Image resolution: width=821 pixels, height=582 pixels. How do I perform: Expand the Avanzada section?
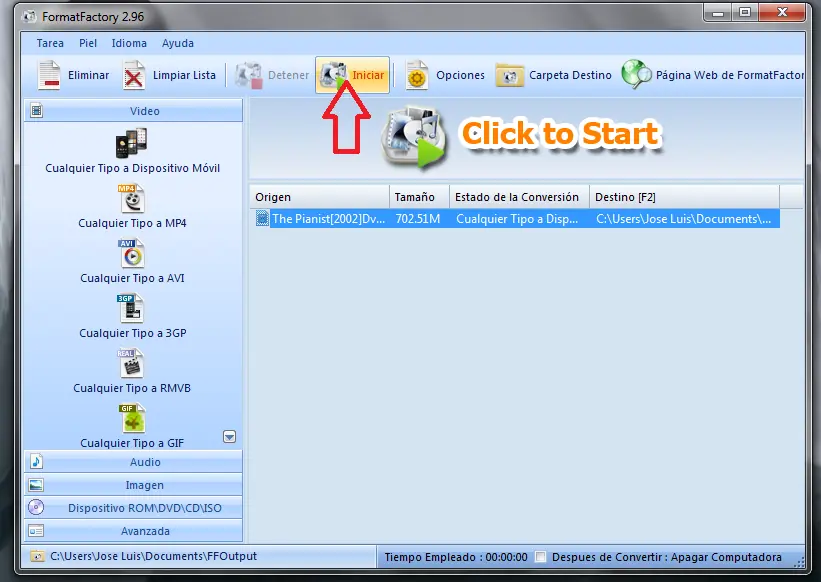133,531
